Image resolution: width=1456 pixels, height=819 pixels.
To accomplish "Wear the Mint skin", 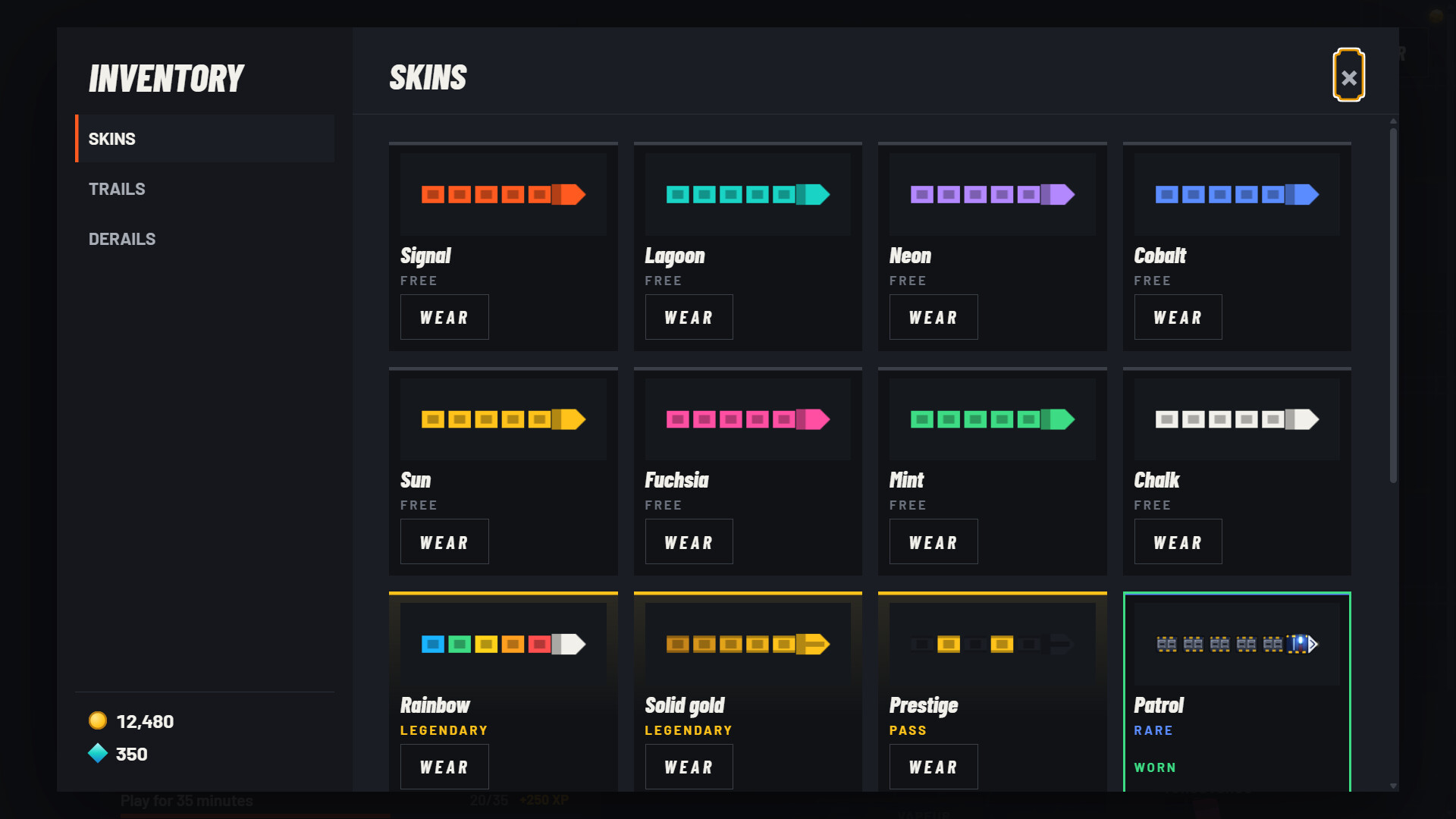I will [x=934, y=541].
